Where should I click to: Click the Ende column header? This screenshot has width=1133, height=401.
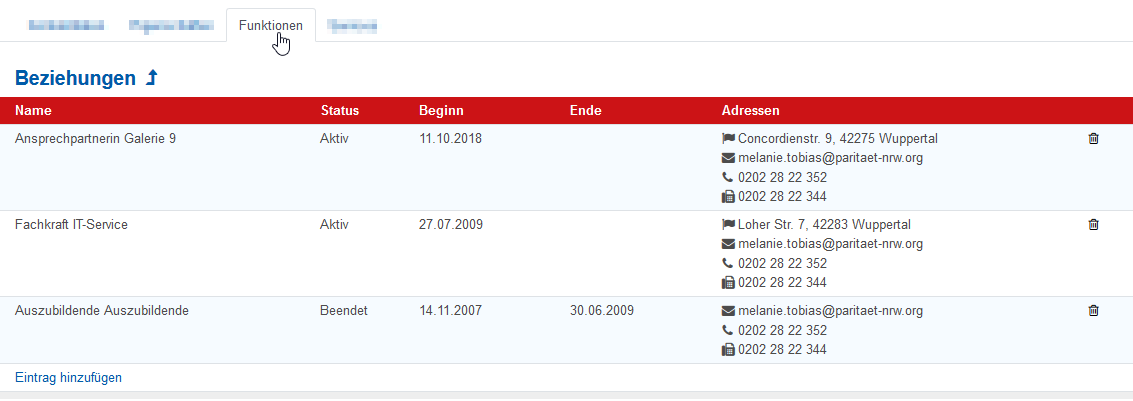click(586, 110)
